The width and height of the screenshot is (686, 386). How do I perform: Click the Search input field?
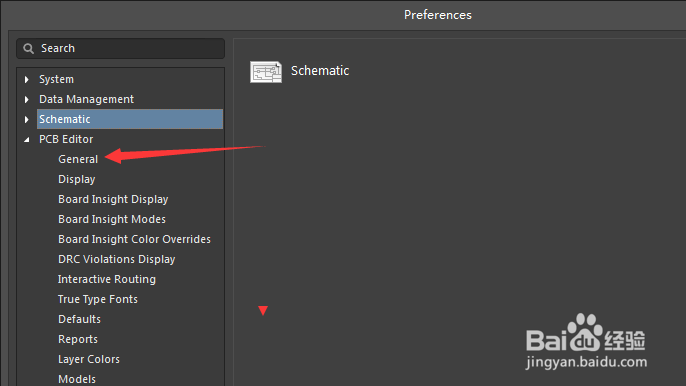(x=120, y=49)
